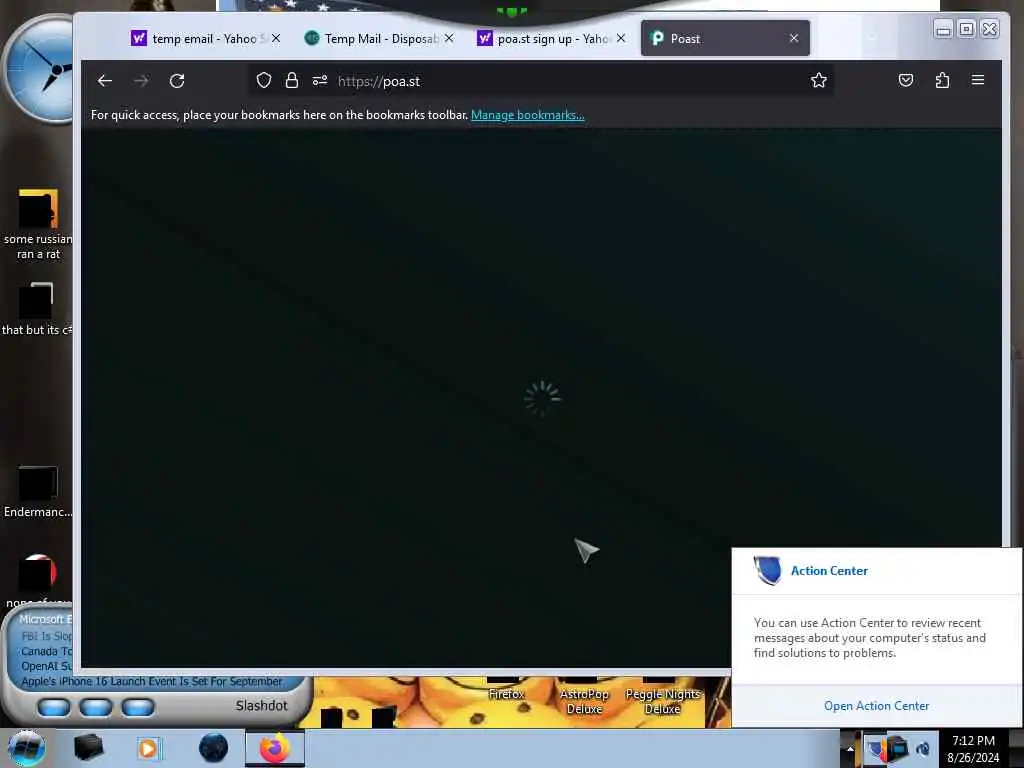The image size is (1024, 768).
Task: Open Windows Media Player from the taskbar
Action: pyautogui.click(x=148, y=748)
